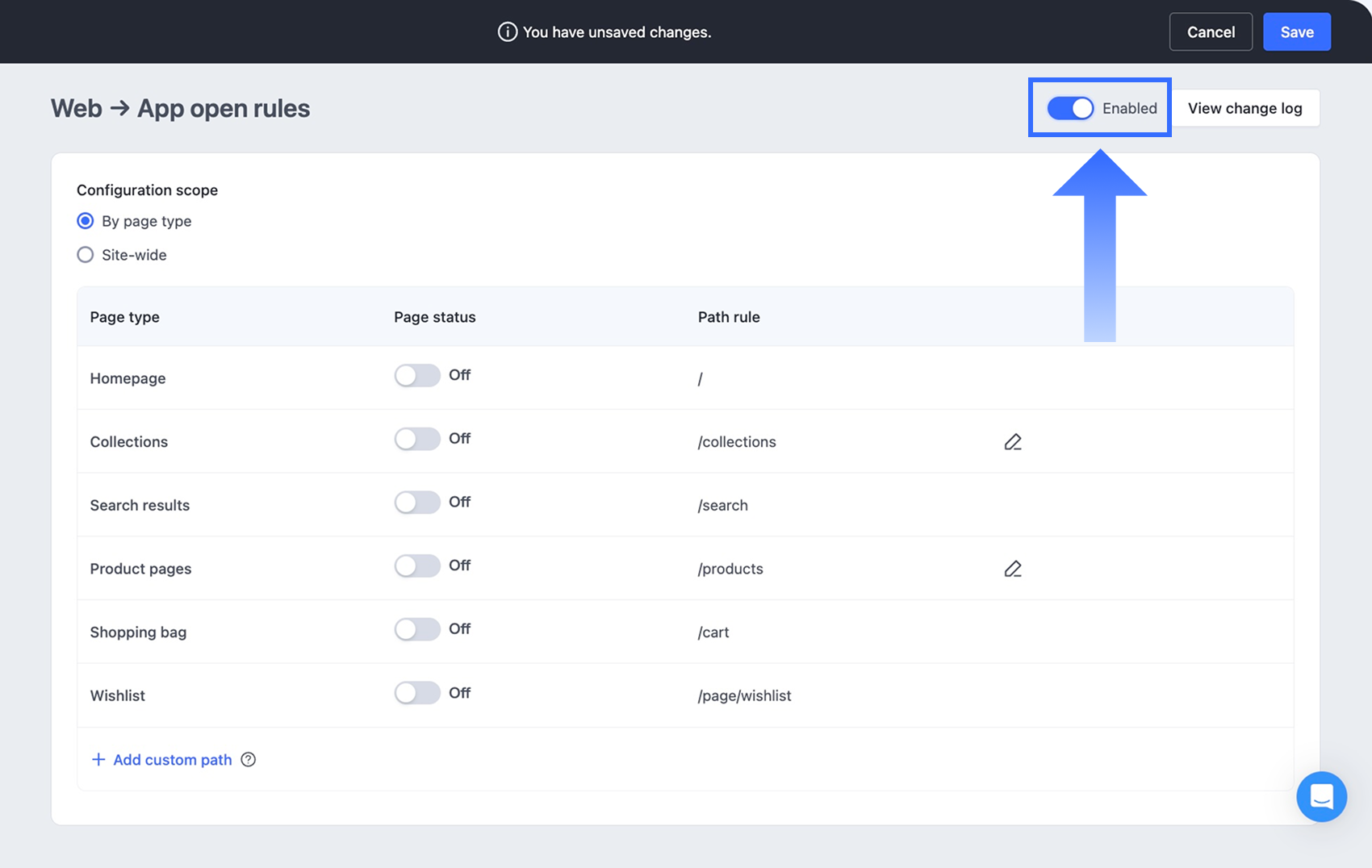This screenshot has height=868, width=1372.
Task: Select the By page type radio option
Action: [85, 221]
